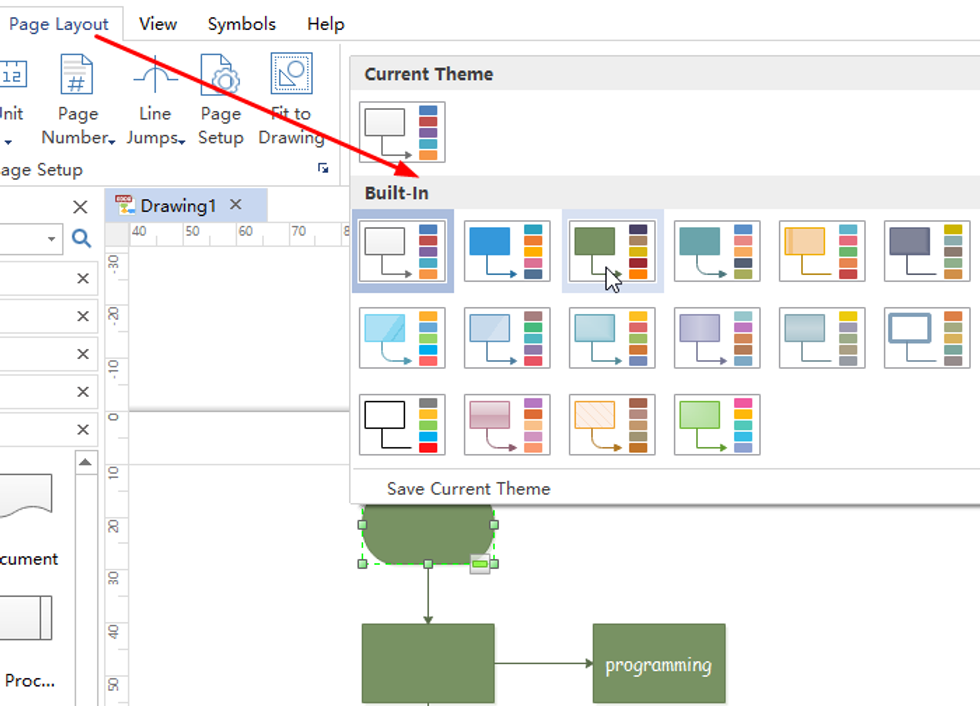Open the Help menu
This screenshot has height=706, width=980.
pyautogui.click(x=325, y=23)
